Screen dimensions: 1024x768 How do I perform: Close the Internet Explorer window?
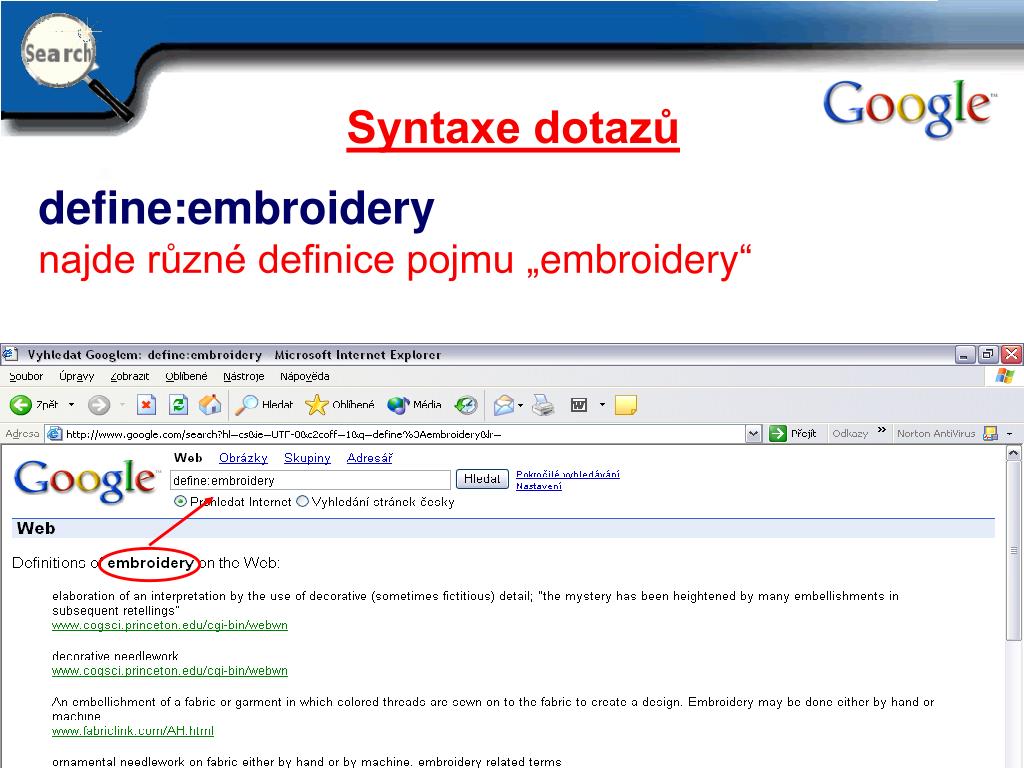(x=1011, y=355)
